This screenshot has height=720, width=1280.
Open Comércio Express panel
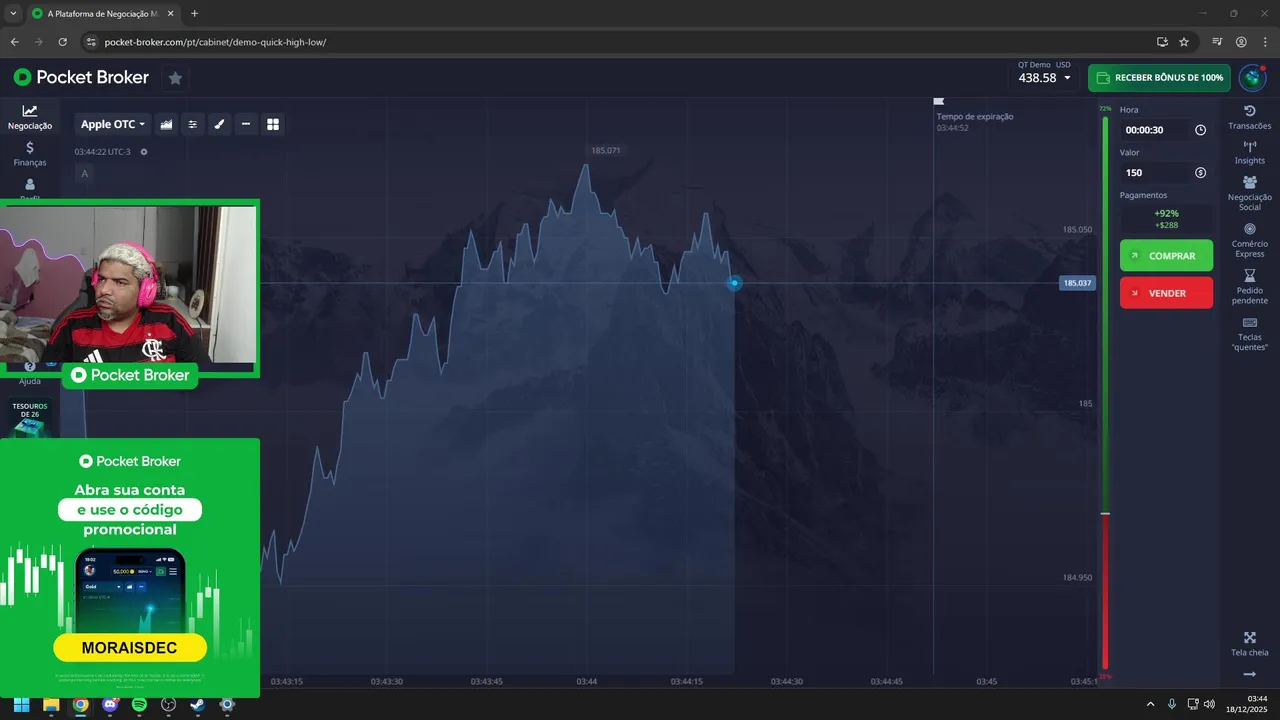[x=1250, y=240]
